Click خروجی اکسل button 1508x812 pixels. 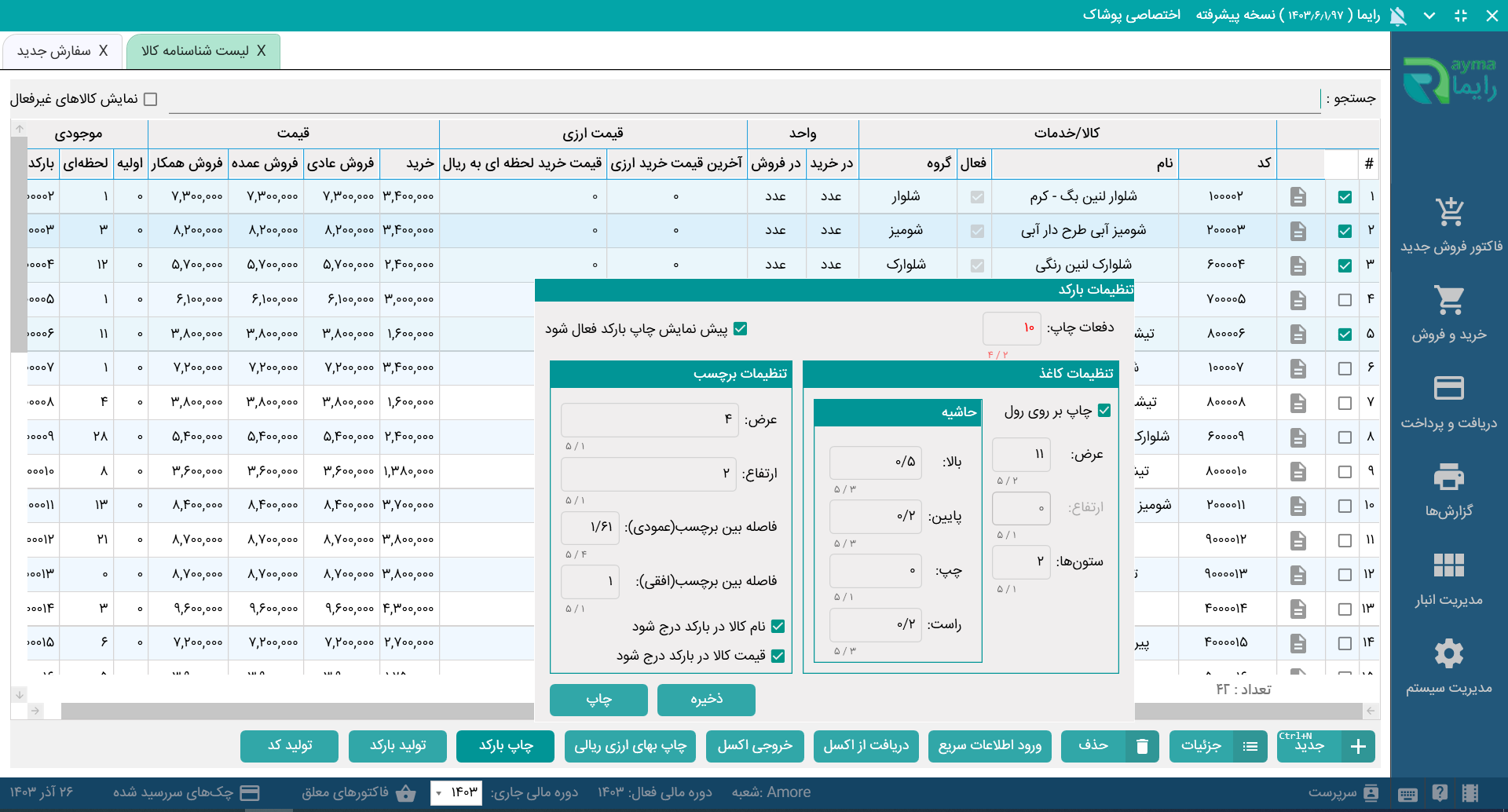[x=755, y=746]
